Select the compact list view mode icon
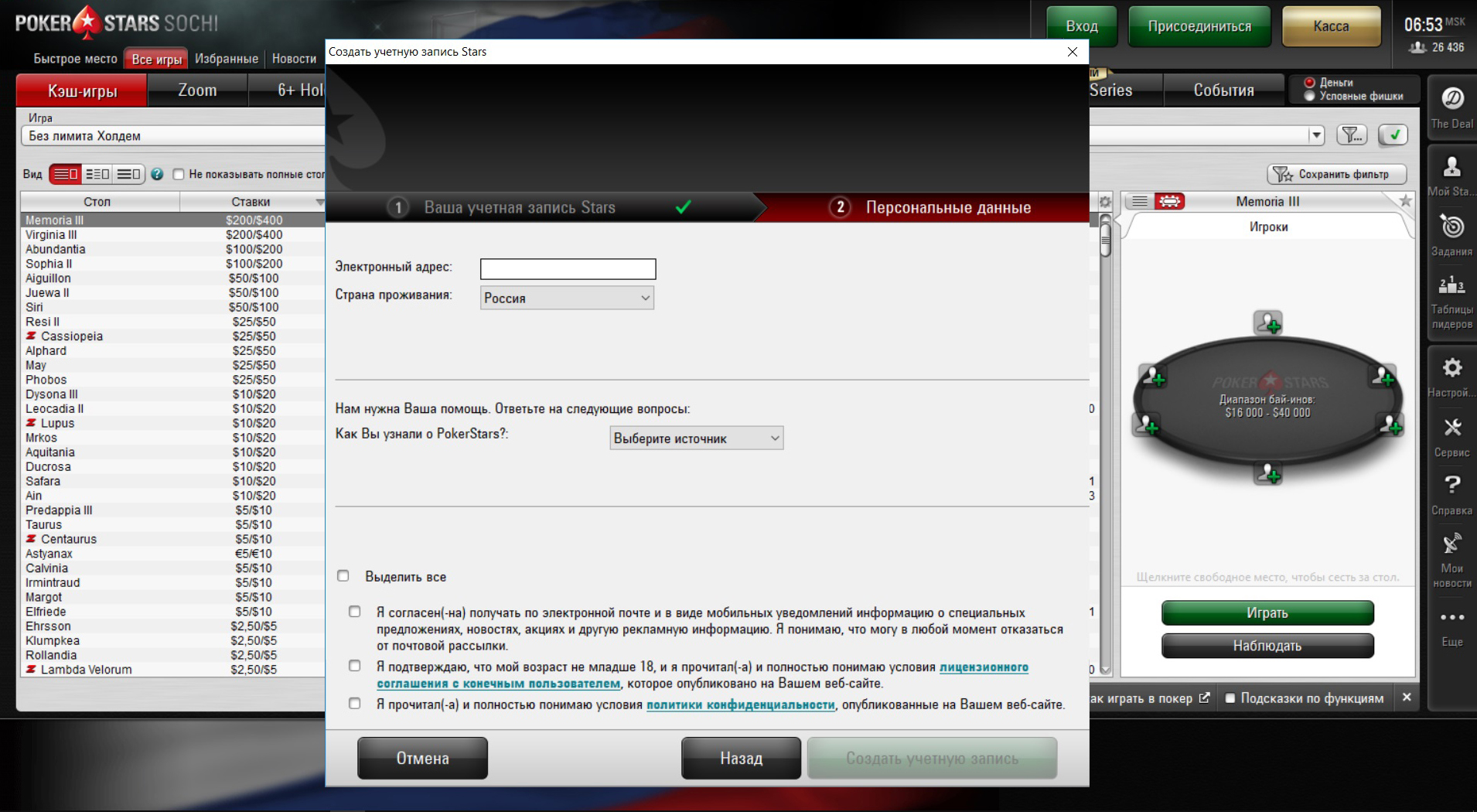The width and height of the screenshot is (1477, 812). click(65, 174)
